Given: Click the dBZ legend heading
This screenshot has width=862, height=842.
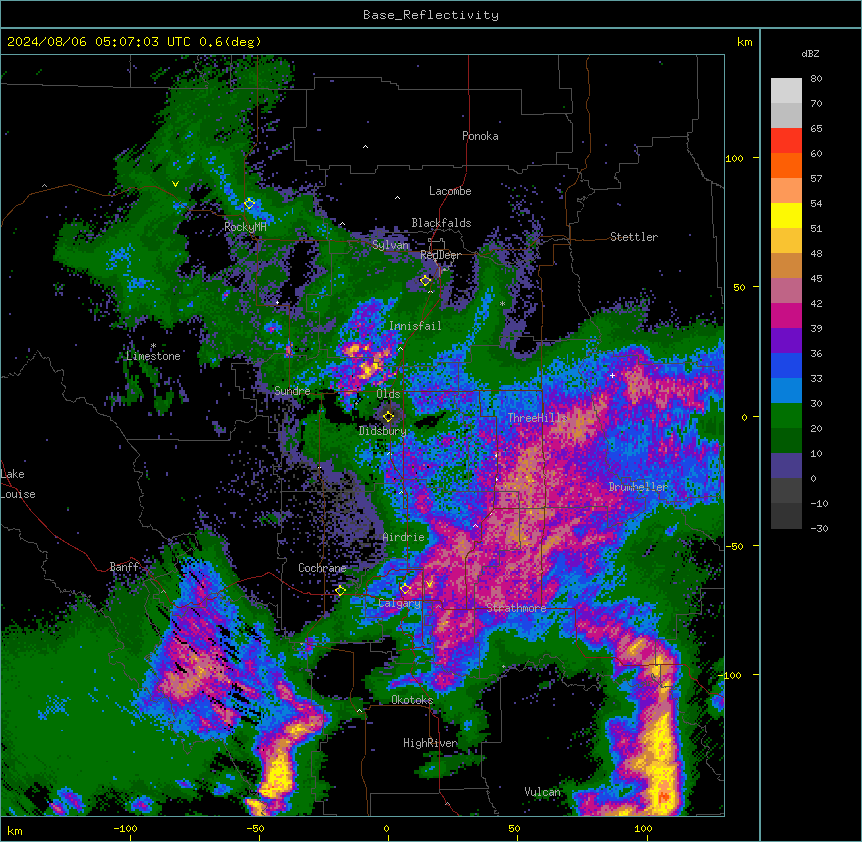Looking at the screenshot, I should tap(810, 53).
